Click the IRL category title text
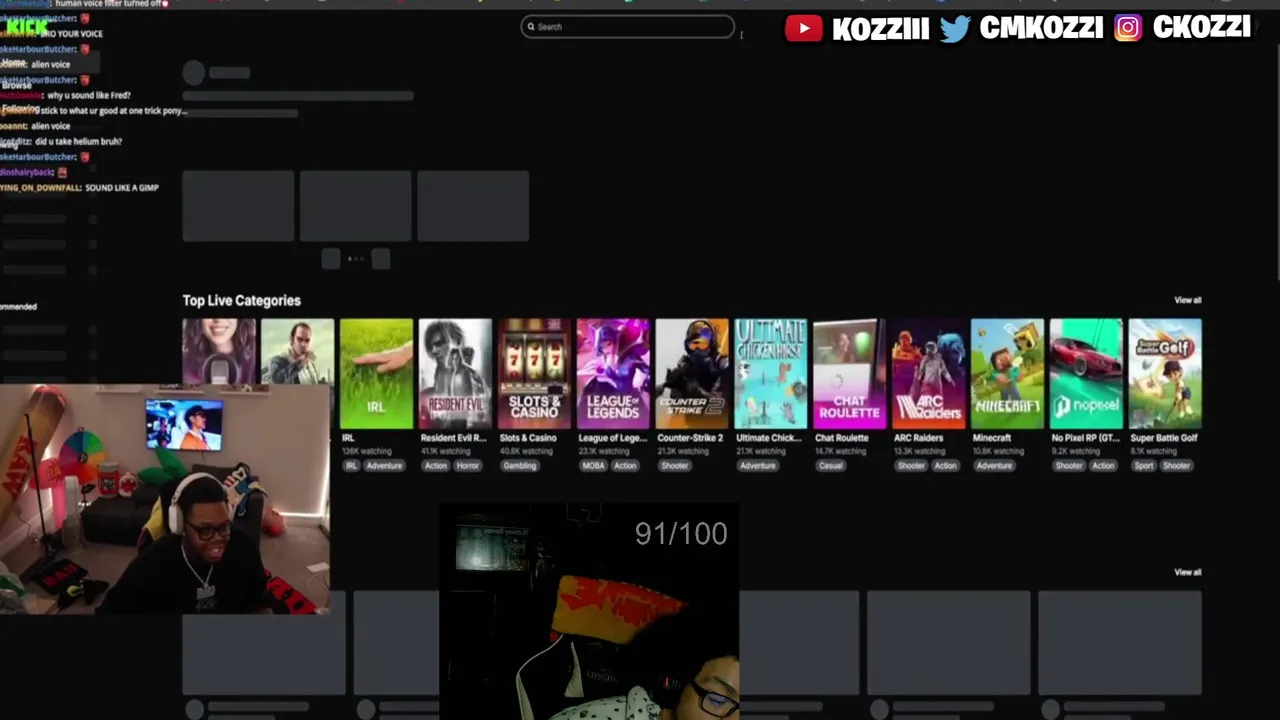The image size is (1280, 720). [348, 438]
